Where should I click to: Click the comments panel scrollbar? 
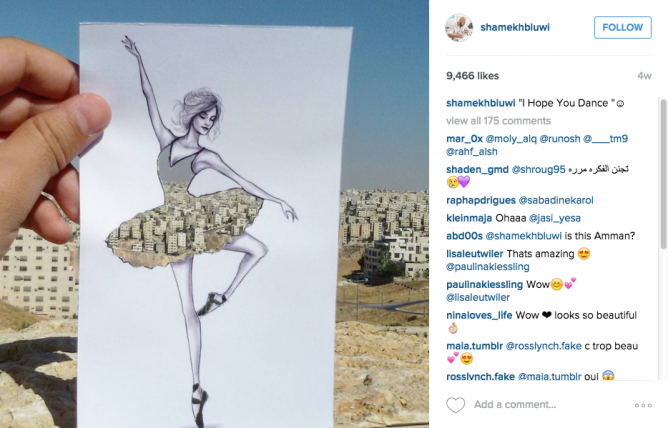pyautogui.click(x=663, y=174)
